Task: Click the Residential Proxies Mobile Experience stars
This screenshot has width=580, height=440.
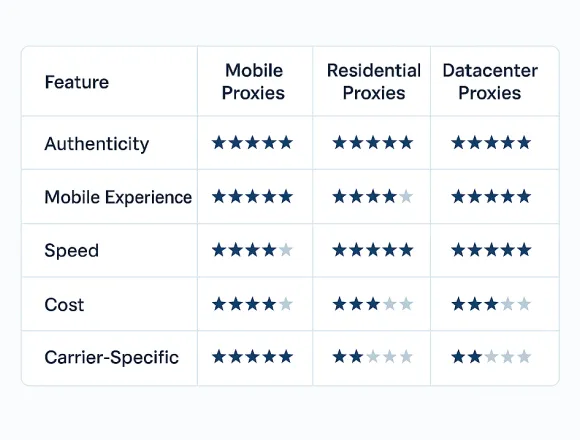Action: [x=372, y=196]
